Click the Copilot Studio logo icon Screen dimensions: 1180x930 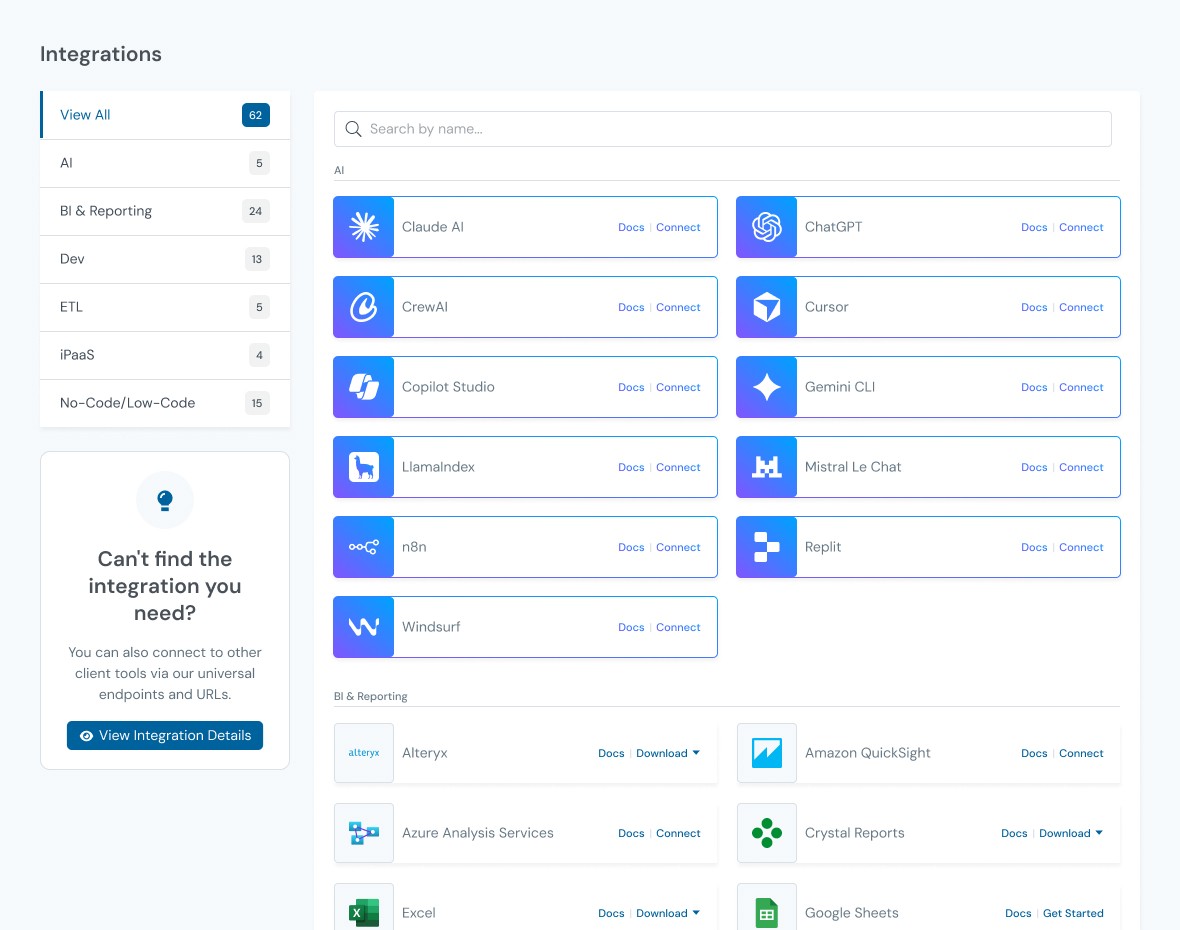[x=363, y=387]
